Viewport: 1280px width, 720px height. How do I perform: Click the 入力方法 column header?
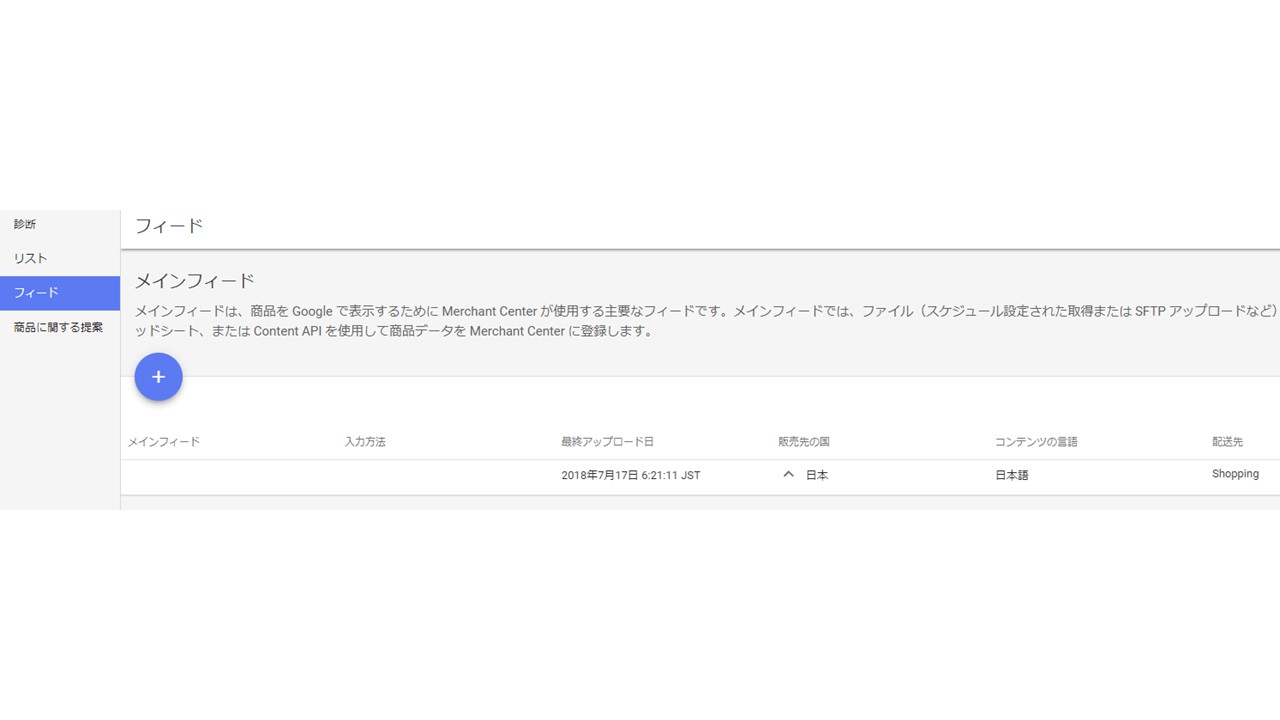coord(365,442)
